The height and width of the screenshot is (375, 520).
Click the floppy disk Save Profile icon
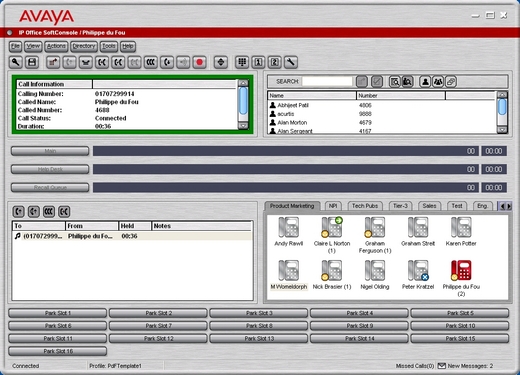32,62
